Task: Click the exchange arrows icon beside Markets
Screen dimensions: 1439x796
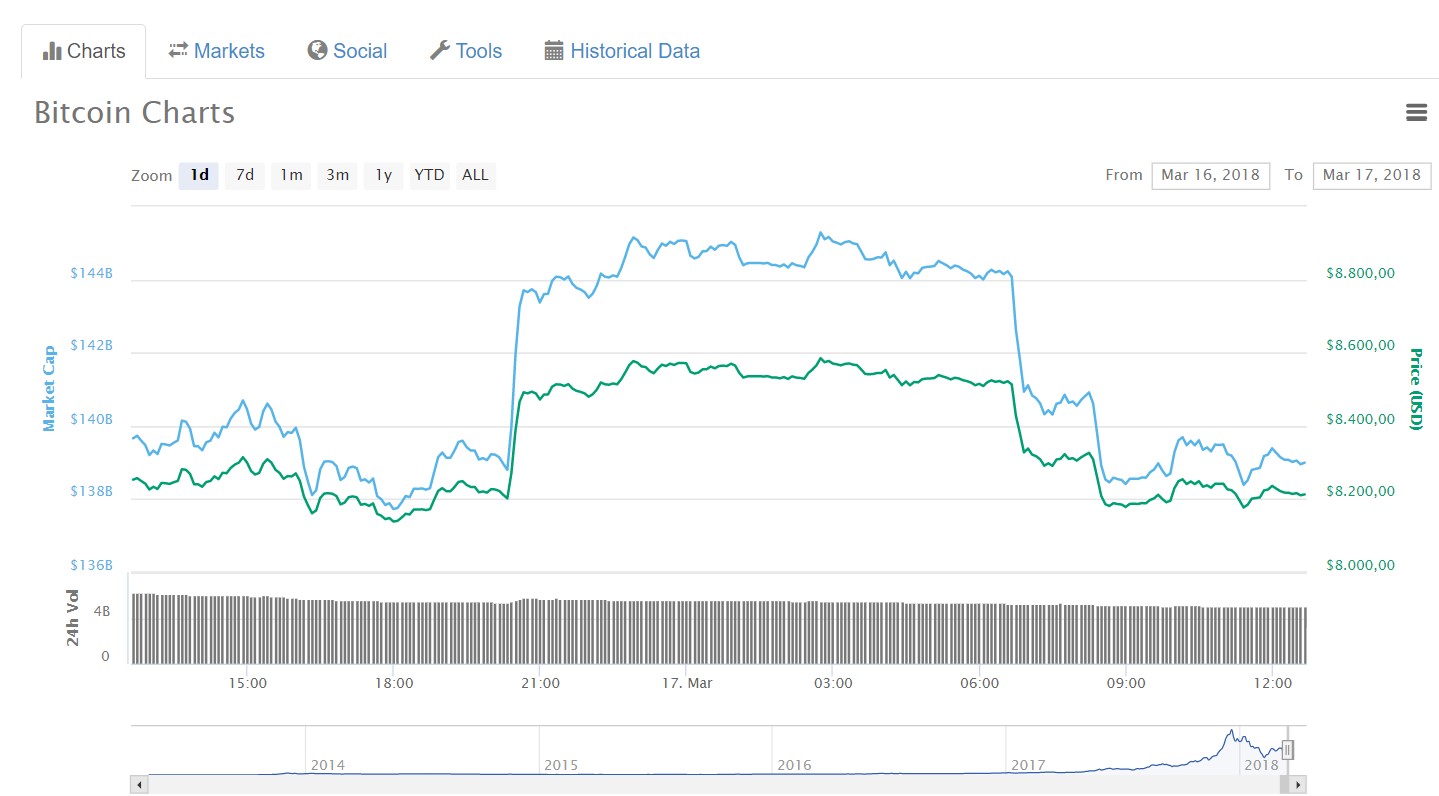Action: point(178,50)
